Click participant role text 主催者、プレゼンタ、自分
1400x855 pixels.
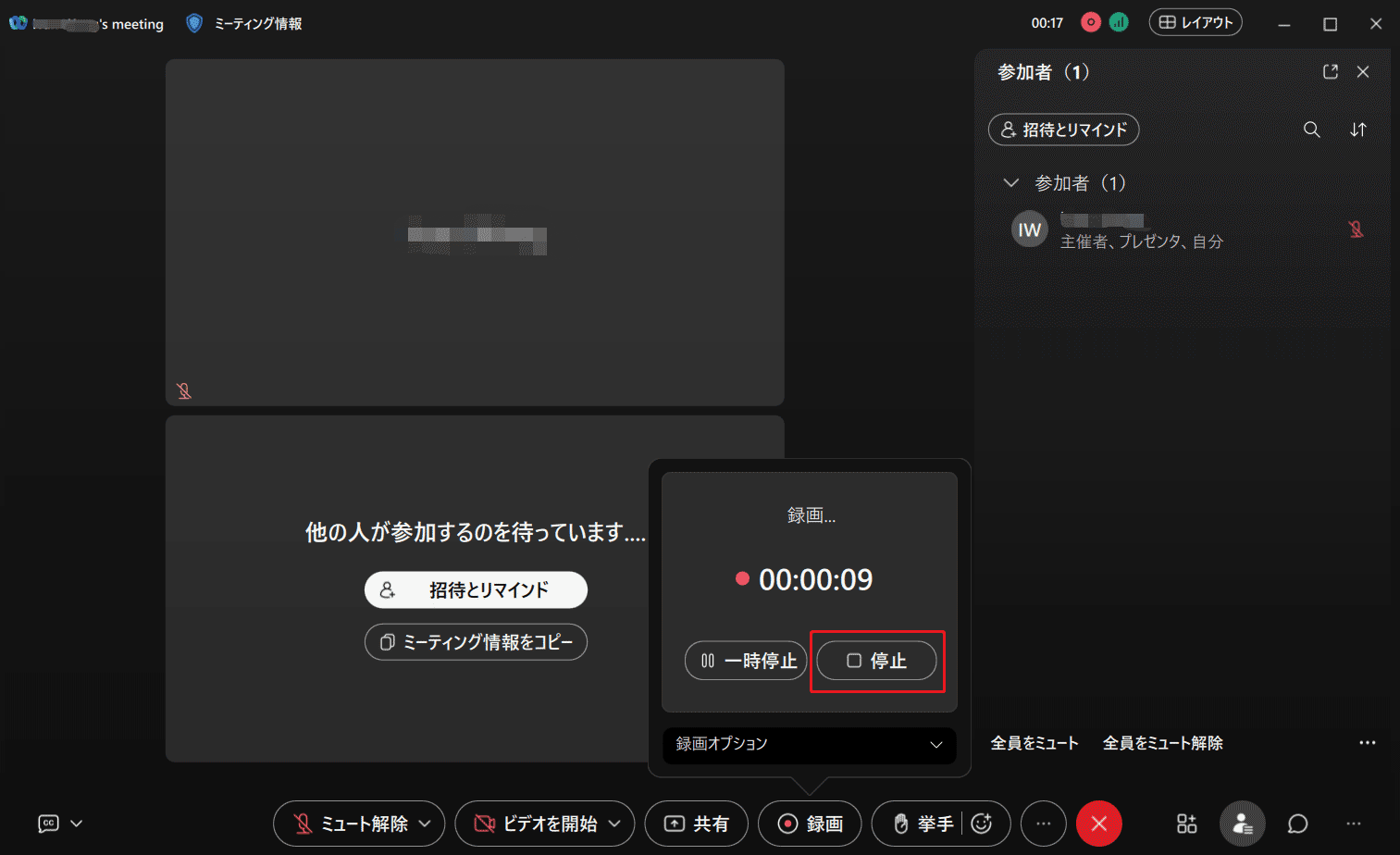tap(1142, 242)
